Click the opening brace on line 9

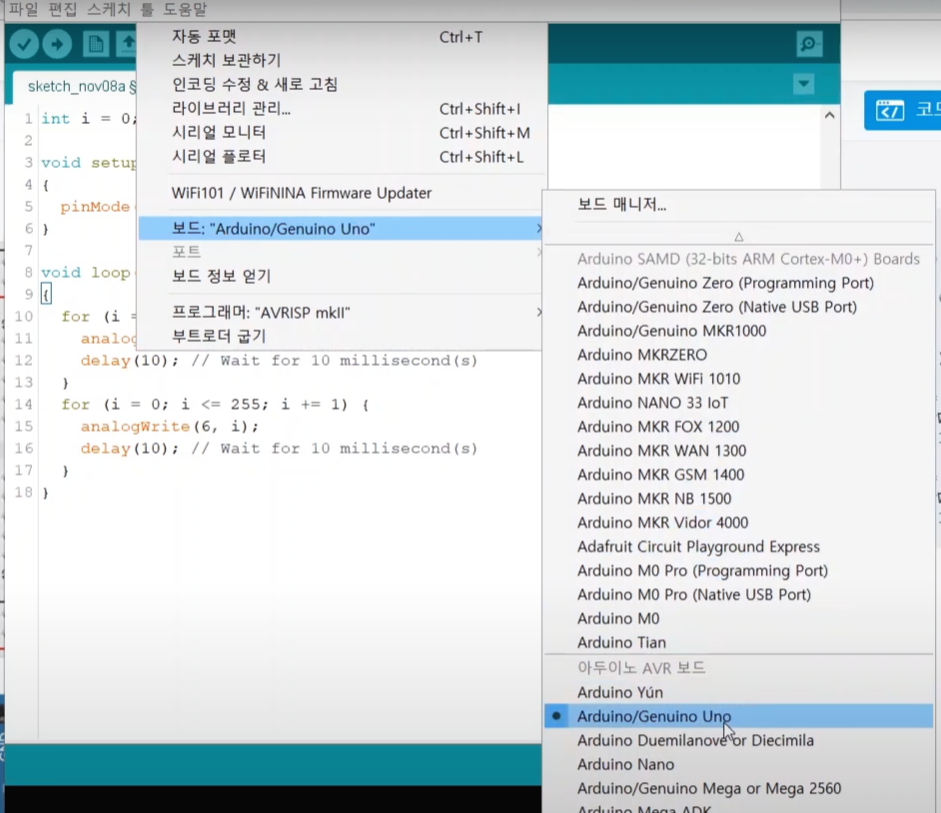(46, 295)
